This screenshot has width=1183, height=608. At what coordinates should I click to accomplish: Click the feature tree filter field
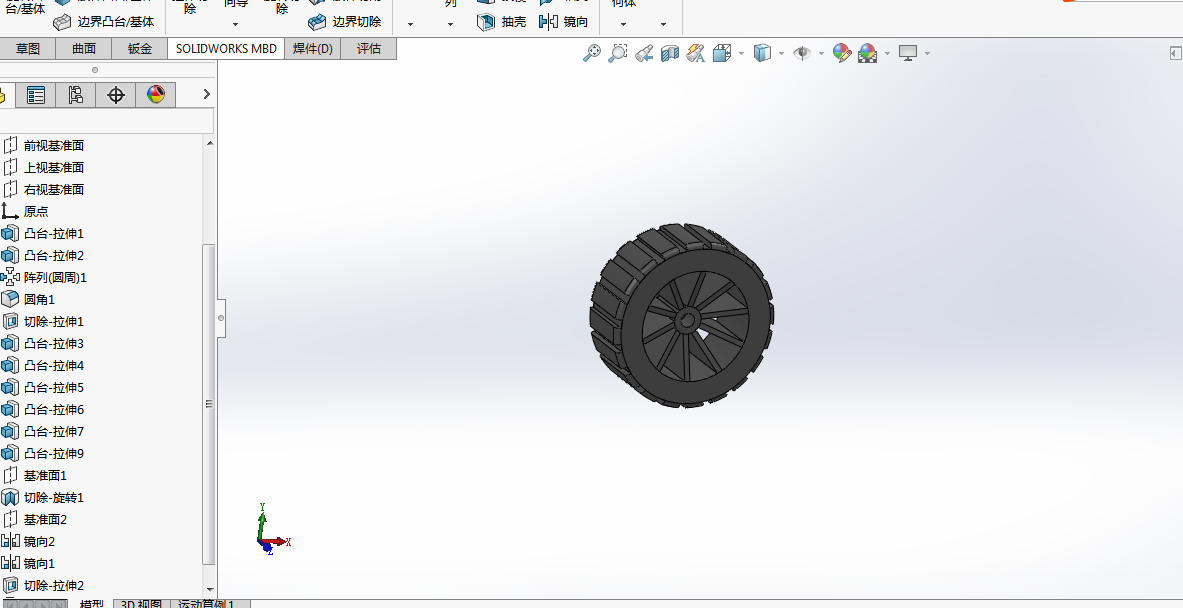(106, 121)
